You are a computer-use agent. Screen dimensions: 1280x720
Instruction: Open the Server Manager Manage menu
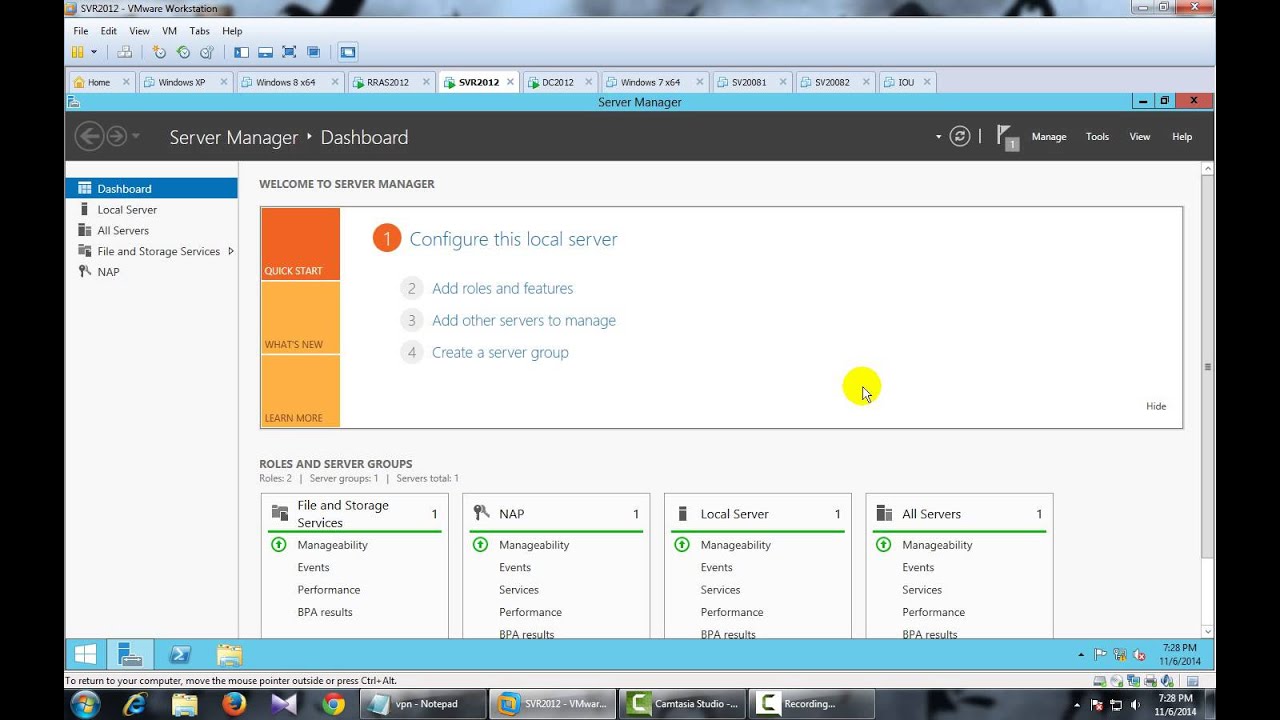(1049, 136)
